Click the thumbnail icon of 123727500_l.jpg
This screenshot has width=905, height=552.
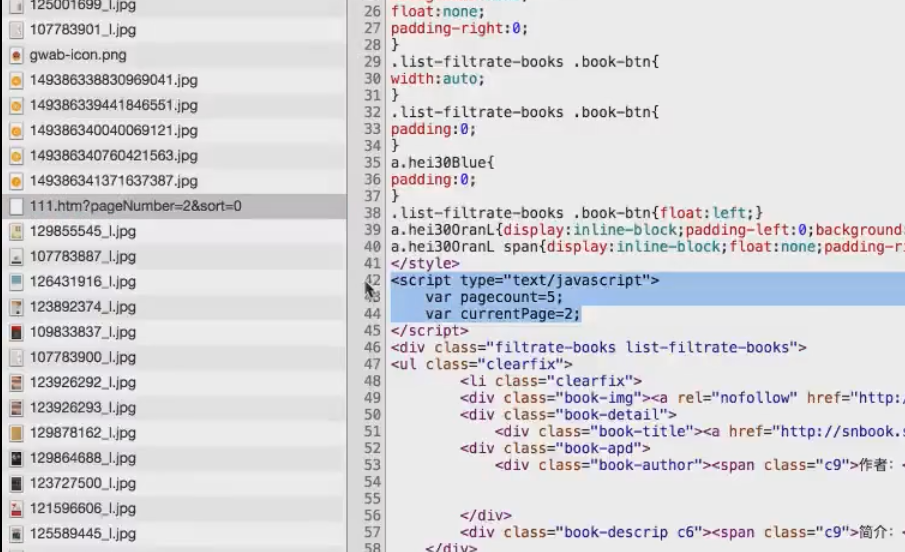[x=17, y=484]
